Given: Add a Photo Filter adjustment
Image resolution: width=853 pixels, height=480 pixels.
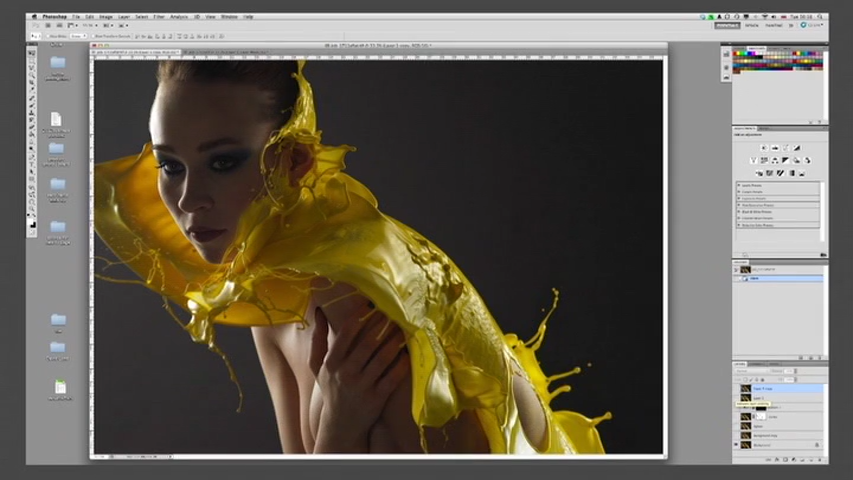Looking at the screenshot, I should click(797, 161).
